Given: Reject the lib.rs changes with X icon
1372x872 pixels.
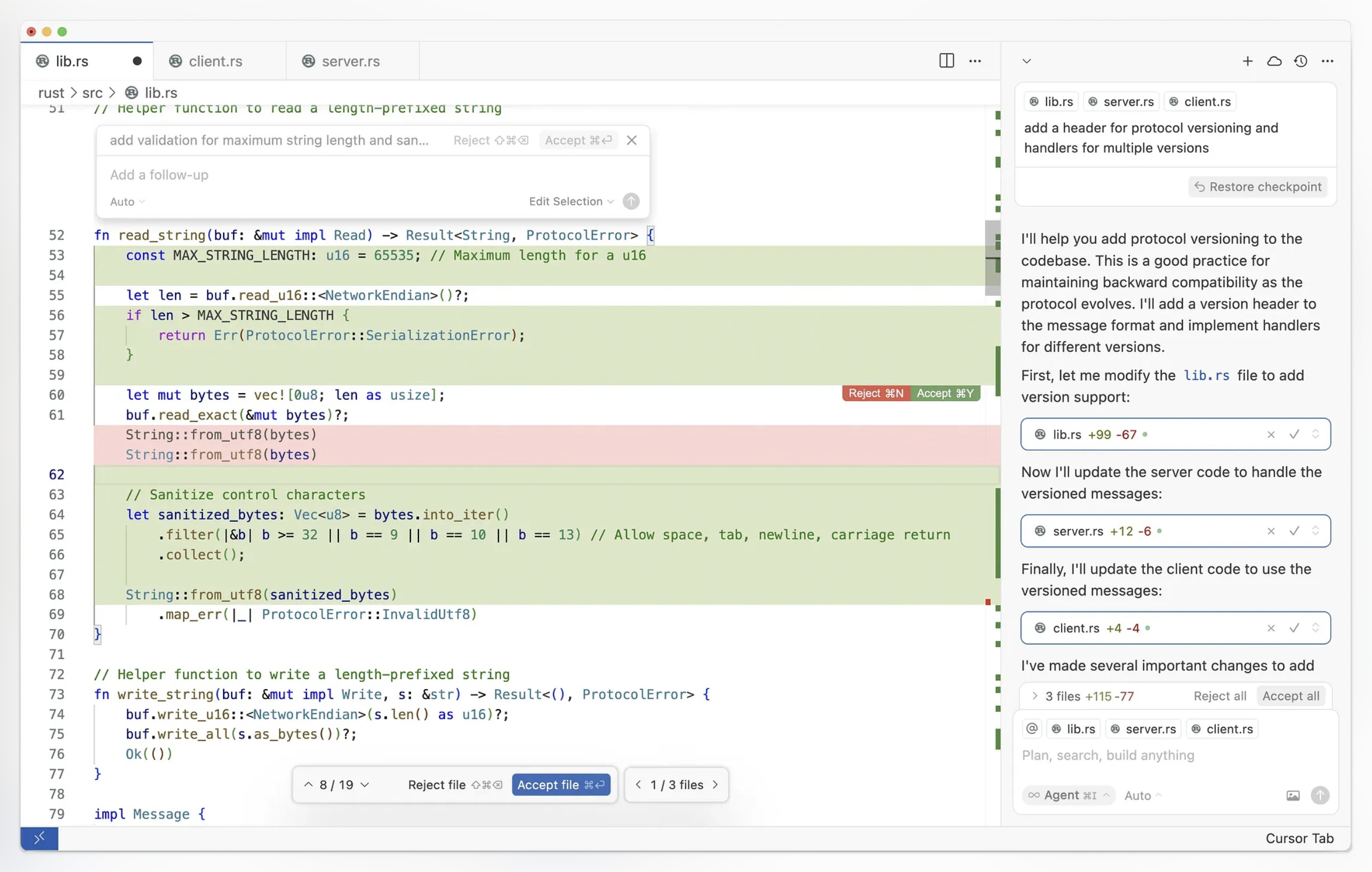Looking at the screenshot, I should coord(1271,434).
